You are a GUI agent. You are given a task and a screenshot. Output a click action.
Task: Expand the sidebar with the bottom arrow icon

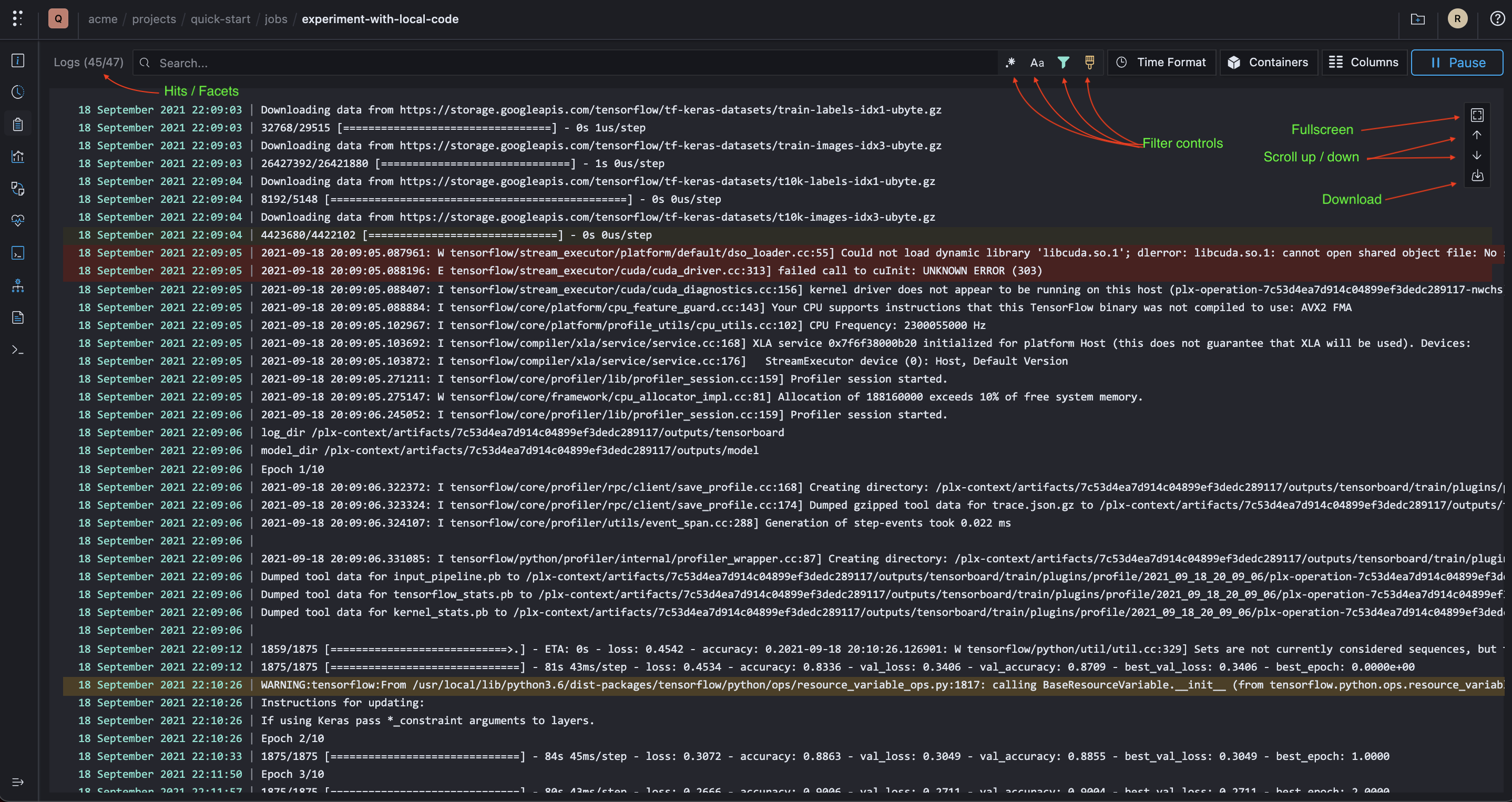point(18,782)
